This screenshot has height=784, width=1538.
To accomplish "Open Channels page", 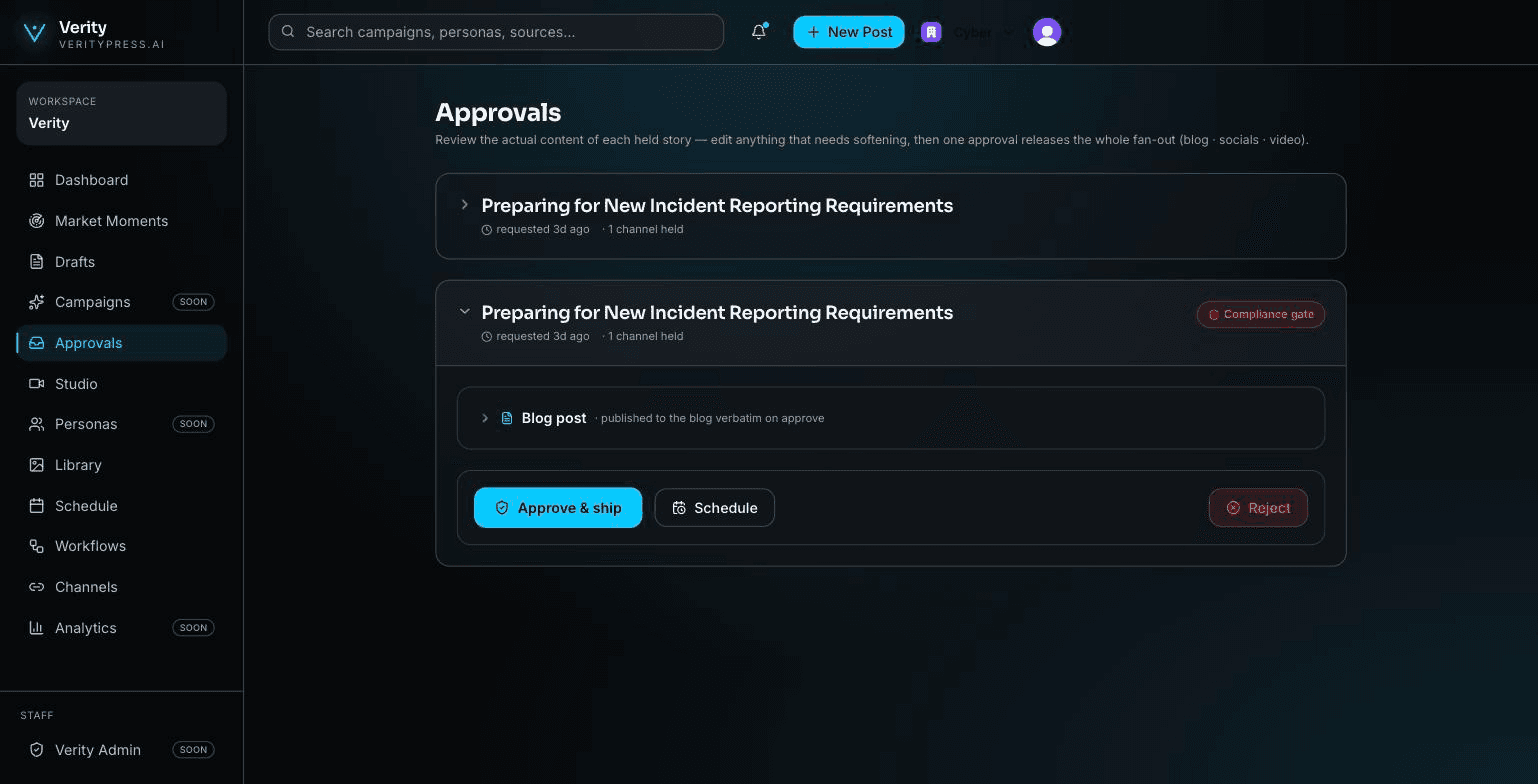I will [121, 587].
